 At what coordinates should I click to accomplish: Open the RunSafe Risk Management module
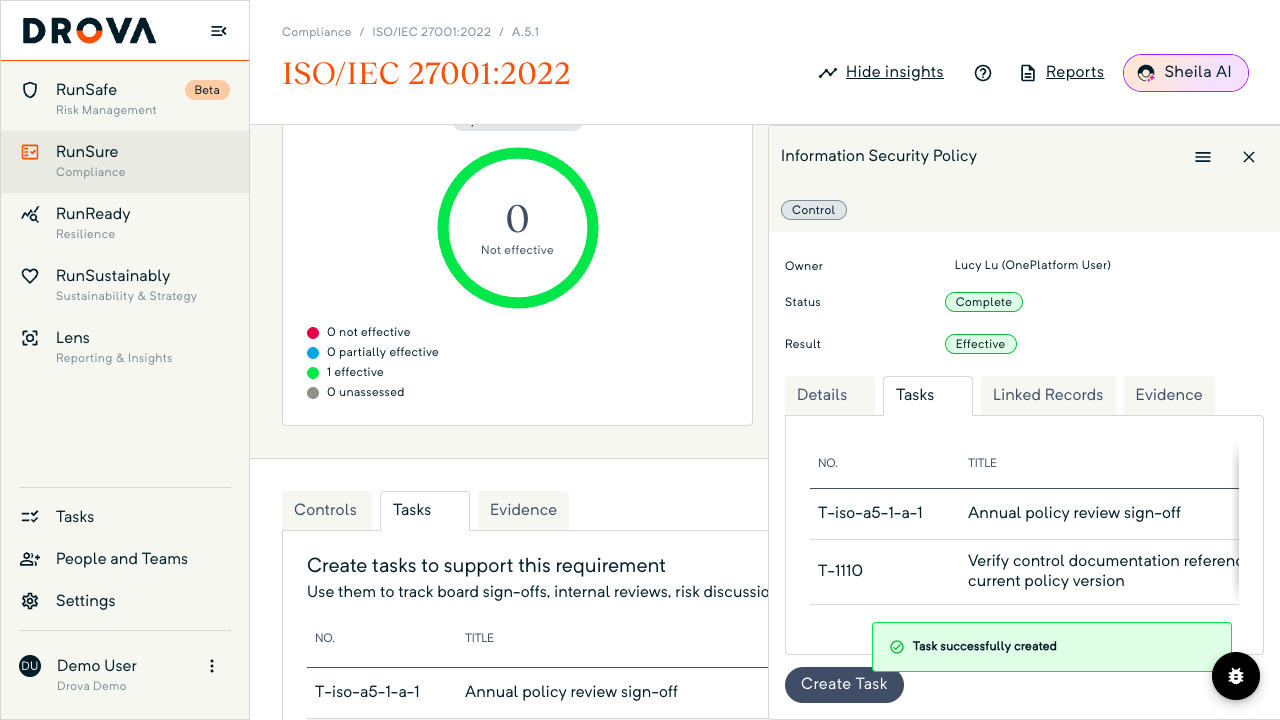pos(125,99)
